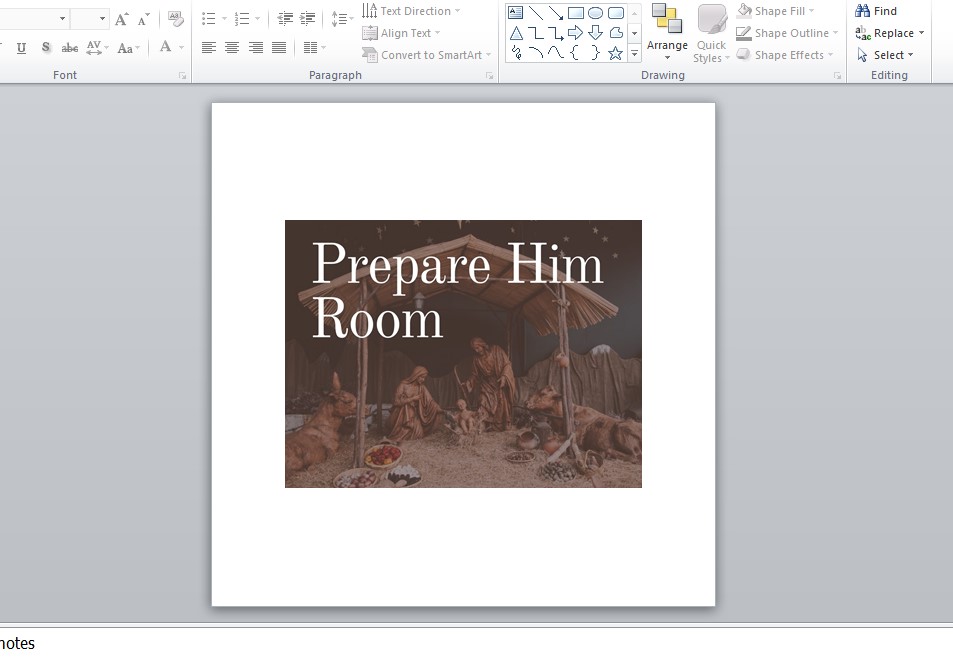The image size is (953, 663).
Task: Open Font dialog launcher
Action: [x=182, y=76]
